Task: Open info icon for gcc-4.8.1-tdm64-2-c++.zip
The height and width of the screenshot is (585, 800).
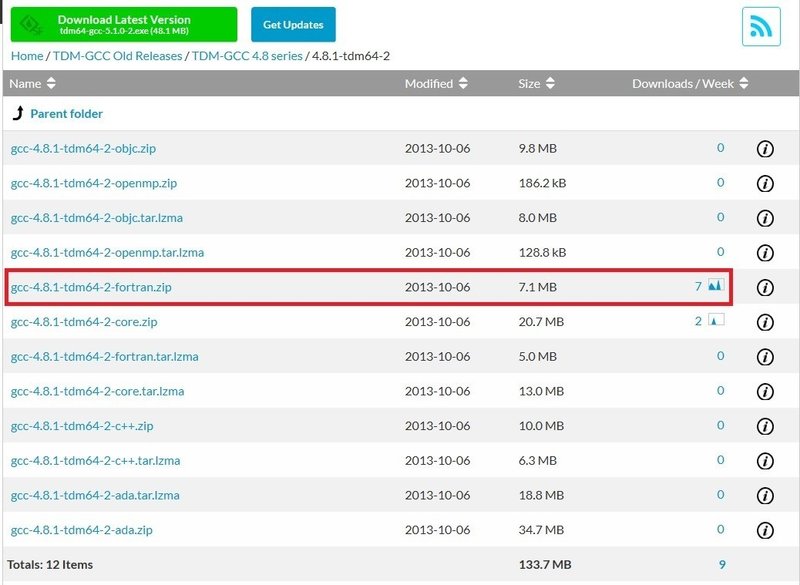Action: click(x=765, y=426)
